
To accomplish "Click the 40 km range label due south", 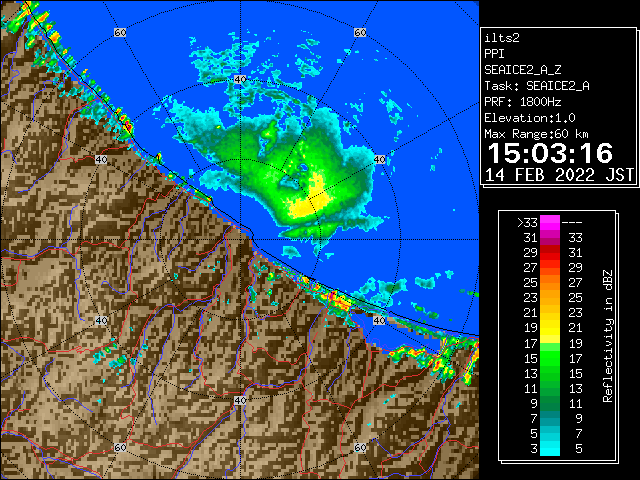I will tap(240, 400).
